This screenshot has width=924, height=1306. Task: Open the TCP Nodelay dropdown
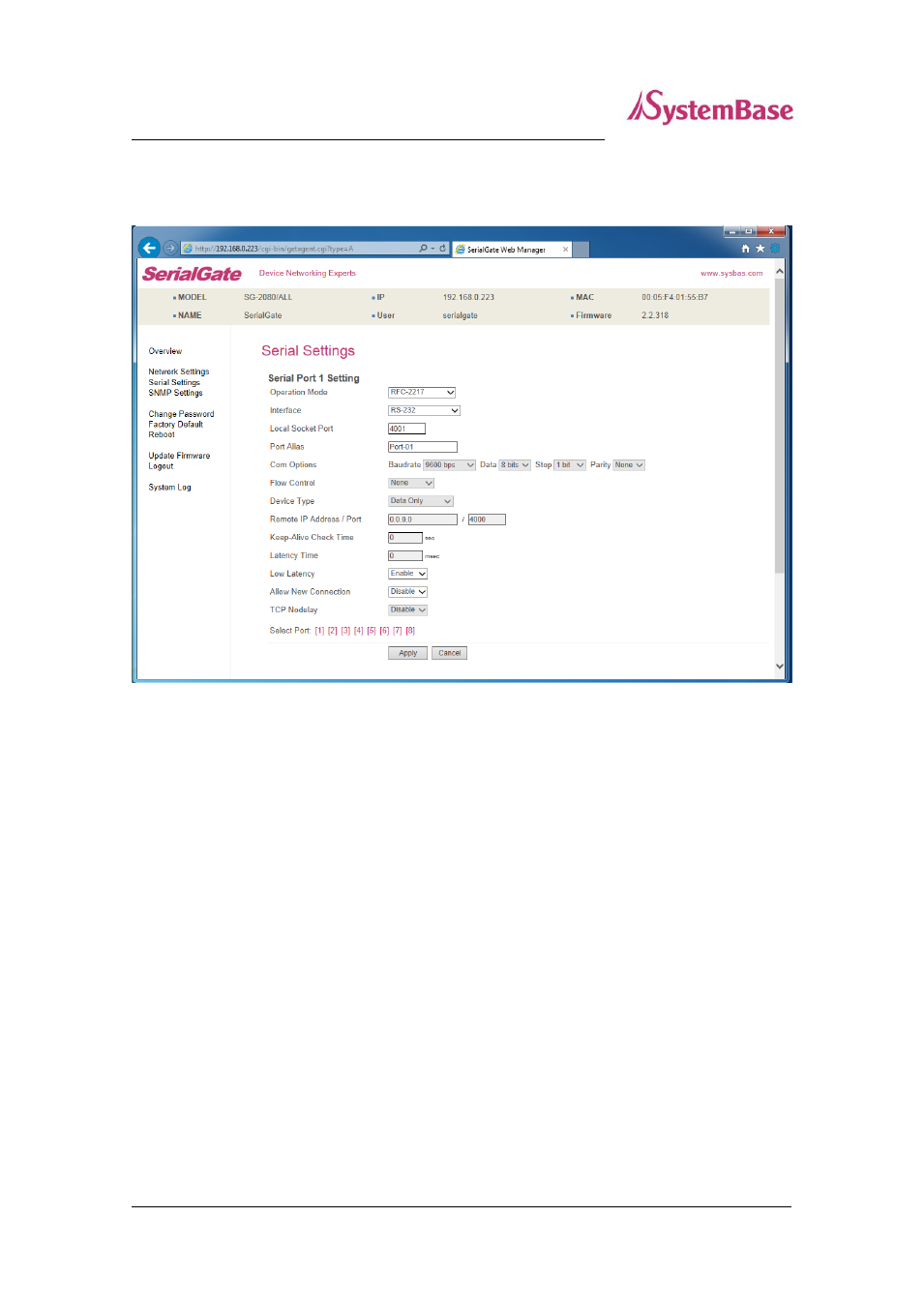407,610
